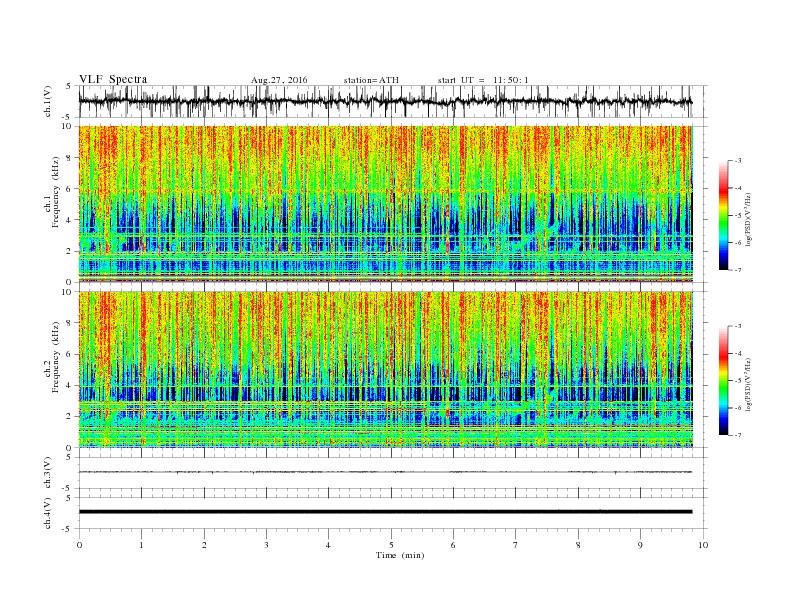Click the upper color bar beside ch.1 spectrogram

724,215
